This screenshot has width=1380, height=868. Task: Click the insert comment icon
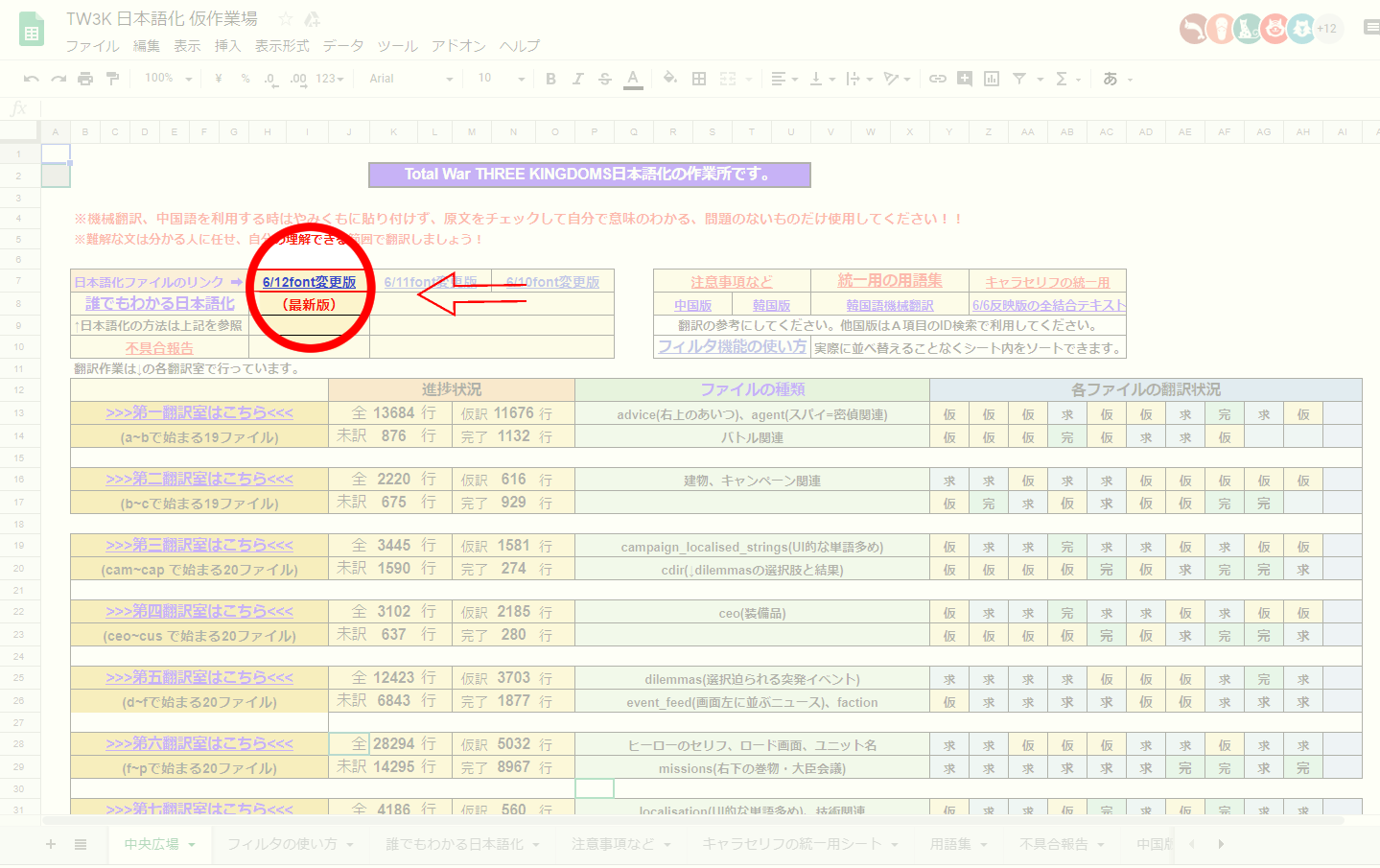click(965, 79)
